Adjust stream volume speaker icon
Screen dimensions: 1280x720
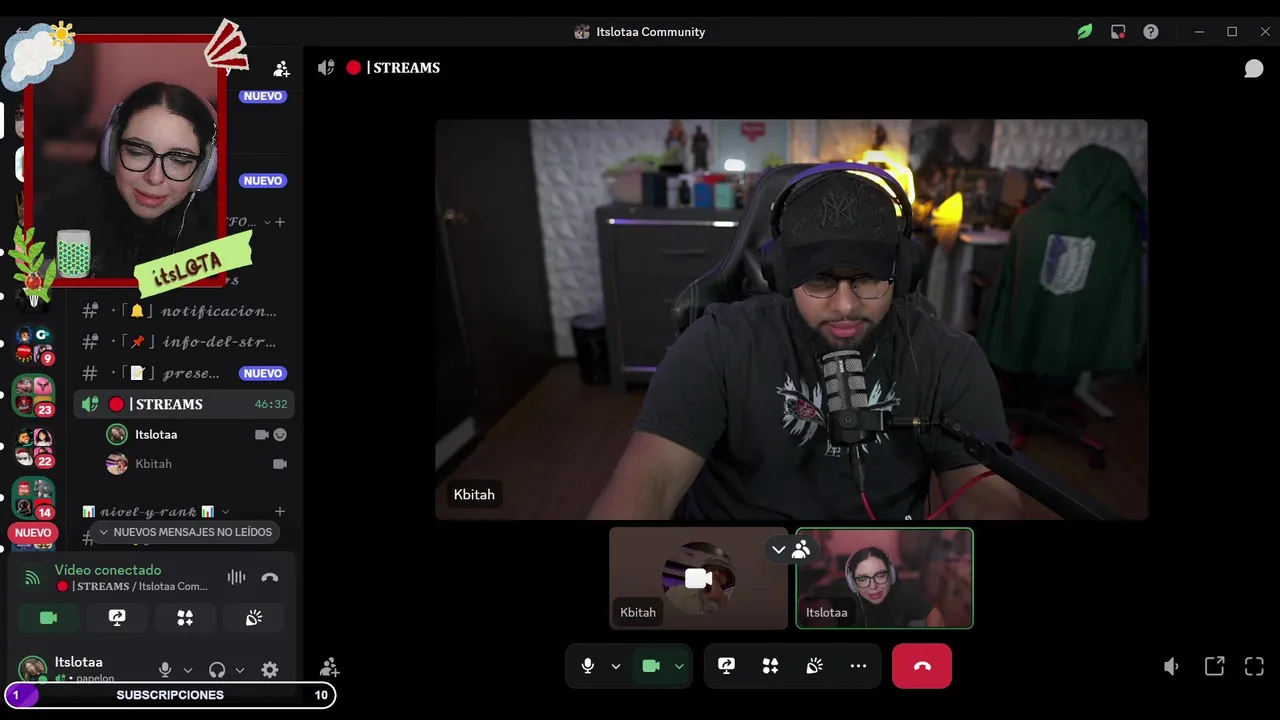click(x=1172, y=666)
